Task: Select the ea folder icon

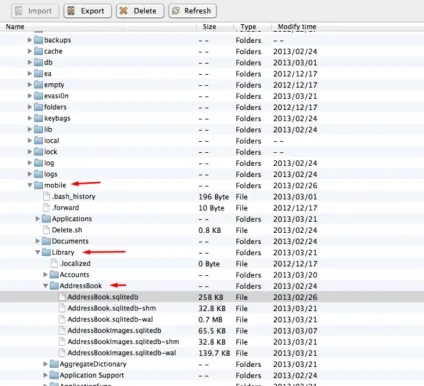Action: (x=38, y=74)
